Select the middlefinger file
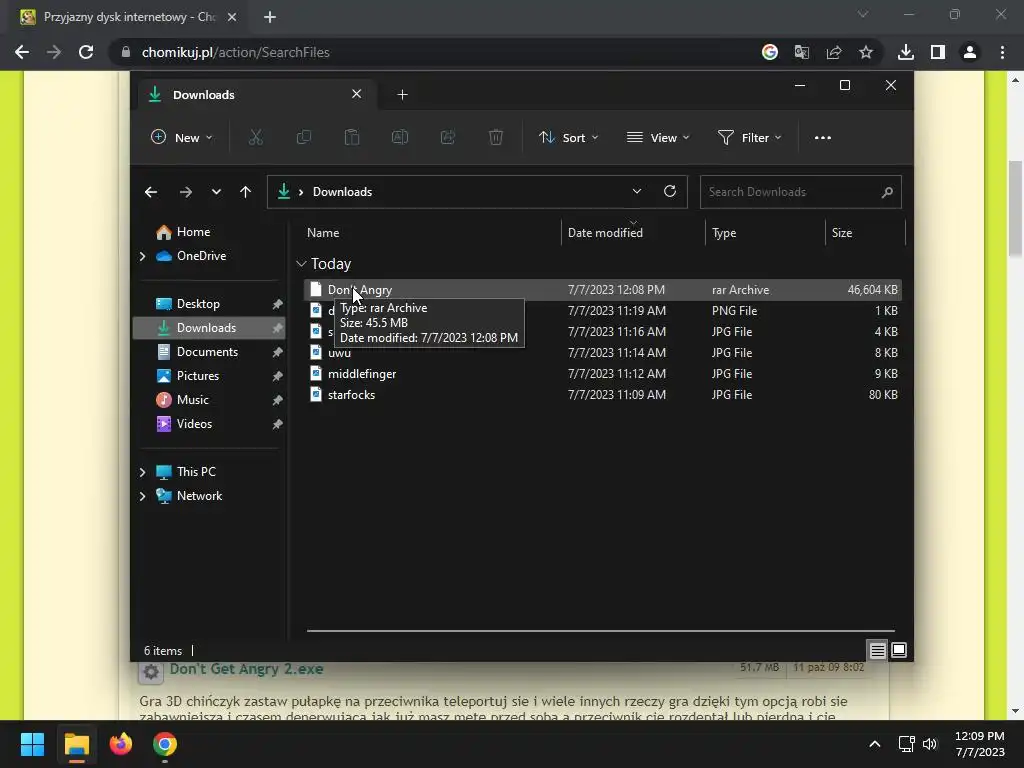 click(x=603, y=374)
